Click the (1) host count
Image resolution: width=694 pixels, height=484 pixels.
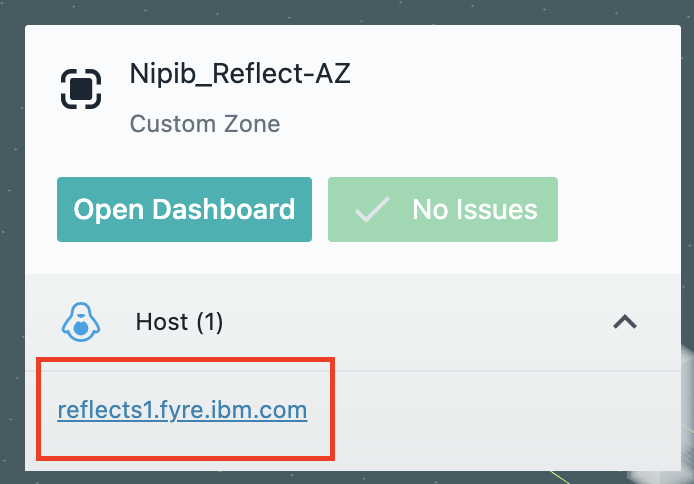[x=209, y=322]
